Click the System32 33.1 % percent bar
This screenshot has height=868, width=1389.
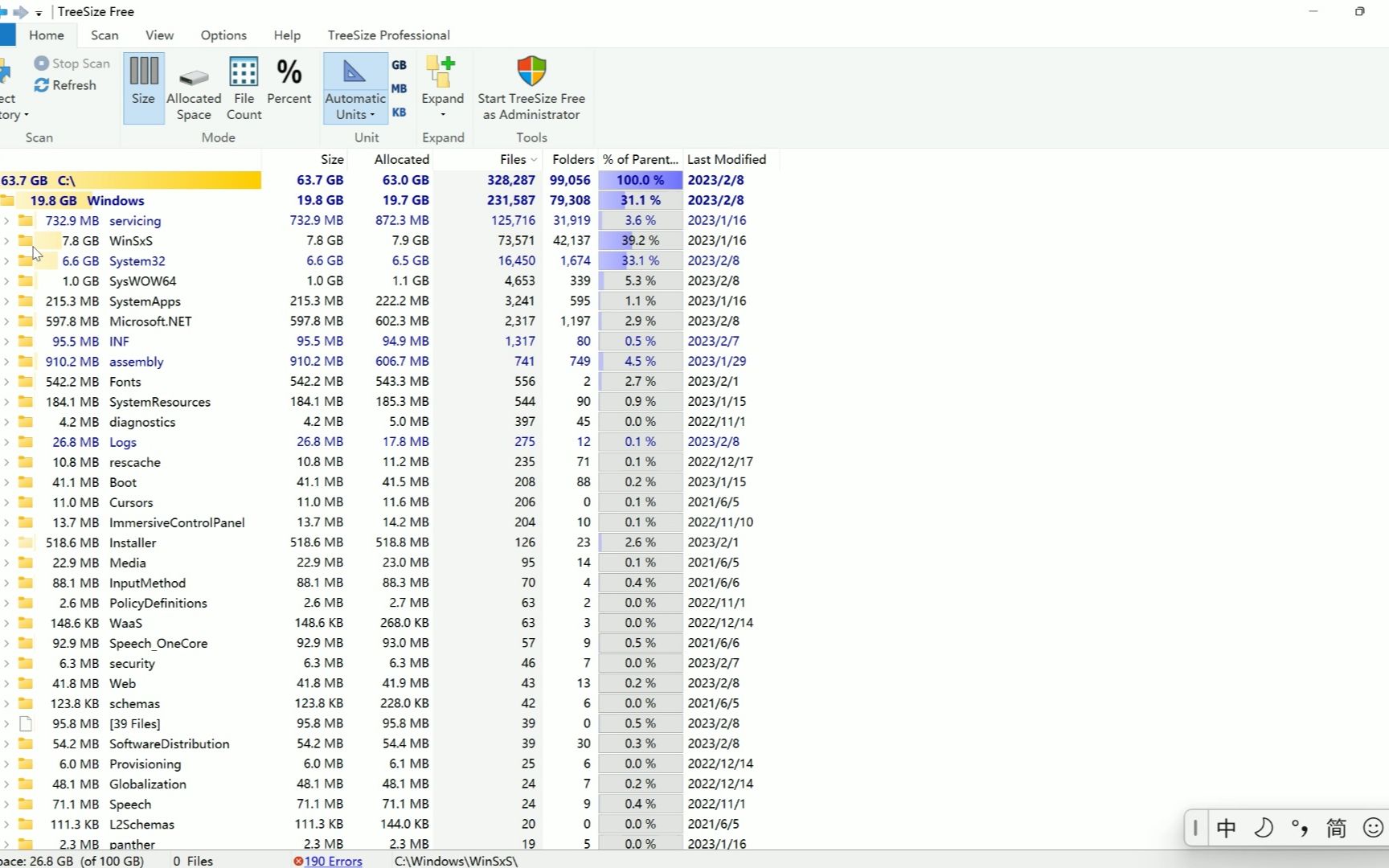coord(641,260)
